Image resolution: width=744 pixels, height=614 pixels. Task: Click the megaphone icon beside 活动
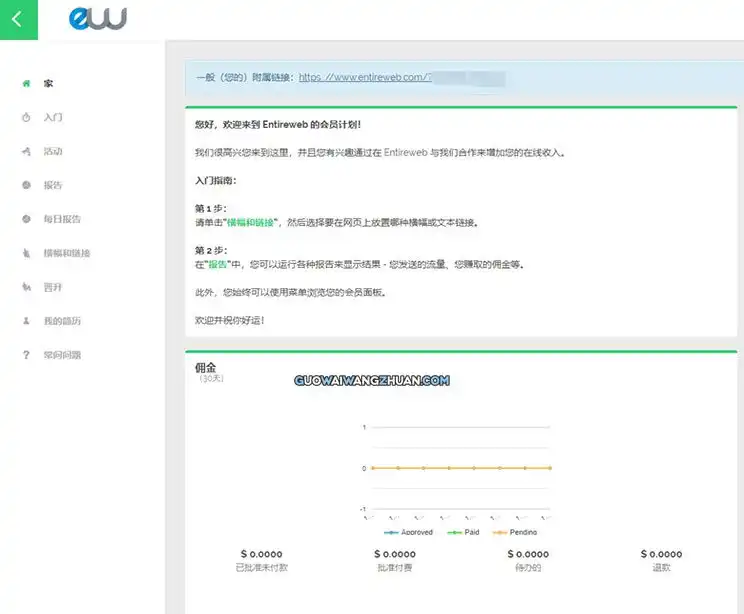point(26,151)
